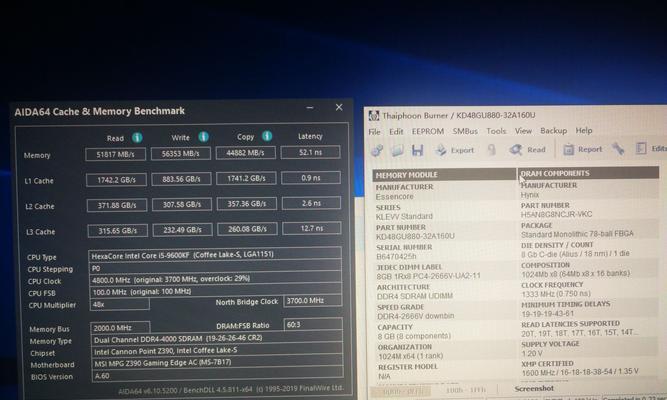This screenshot has width=667, height=400.
Task: Click the Motherboard field MSI MPG Z390 Gaming Edge AC
Action: (217, 363)
